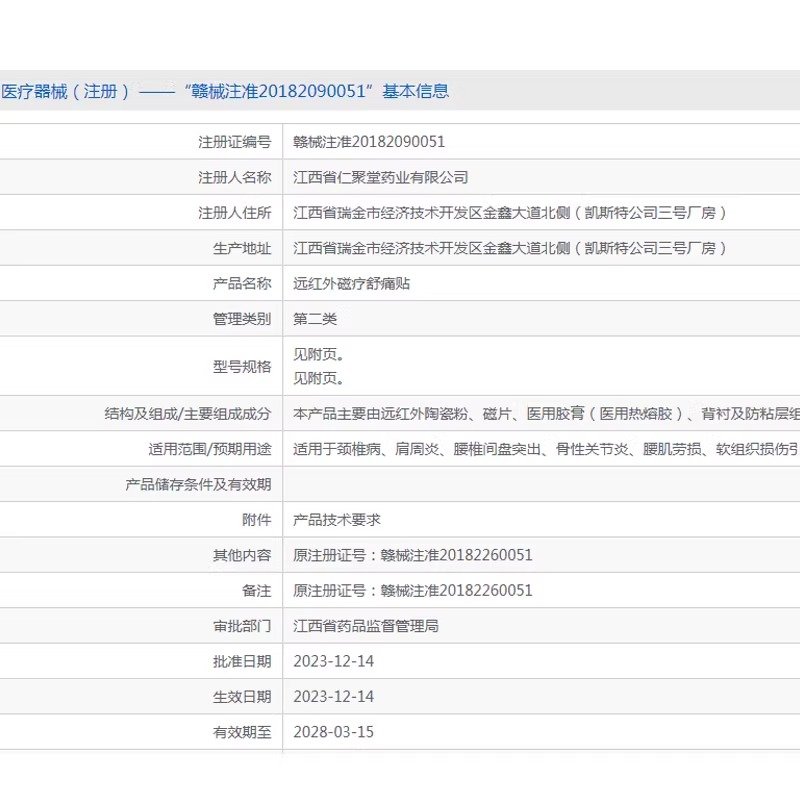Viewport: 800px width, 800px height.
Task: Select the original registration number in the 备注 row
Action: pos(413,591)
